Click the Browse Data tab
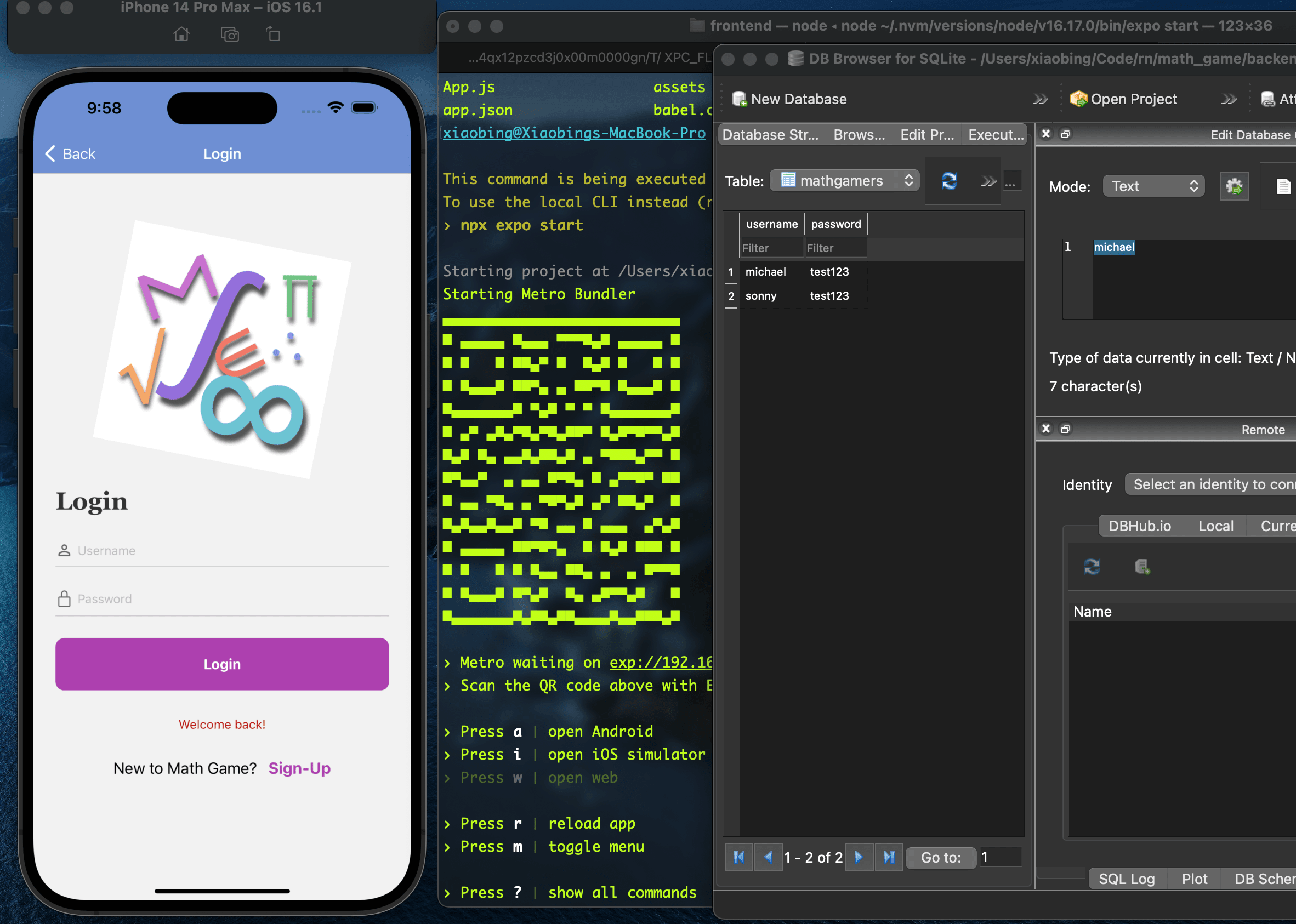The height and width of the screenshot is (924, 1296). pyautogui.click(x=858, y=135)
